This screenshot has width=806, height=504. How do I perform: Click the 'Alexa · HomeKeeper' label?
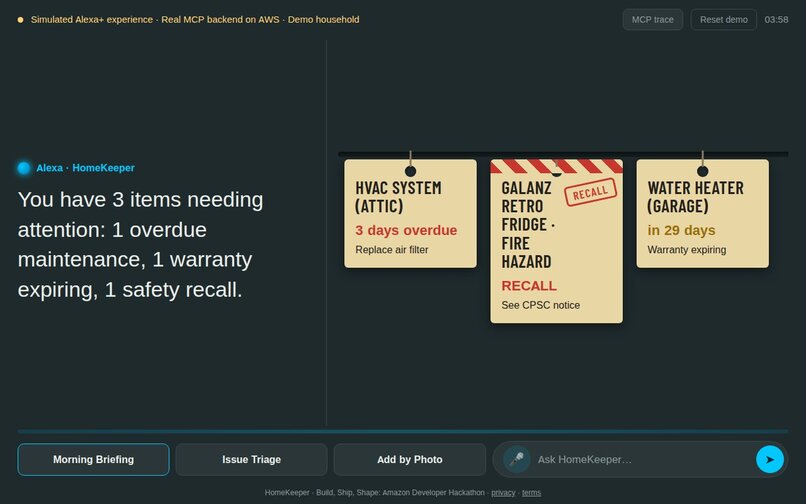pyautogui.click(x=85, y=168)
